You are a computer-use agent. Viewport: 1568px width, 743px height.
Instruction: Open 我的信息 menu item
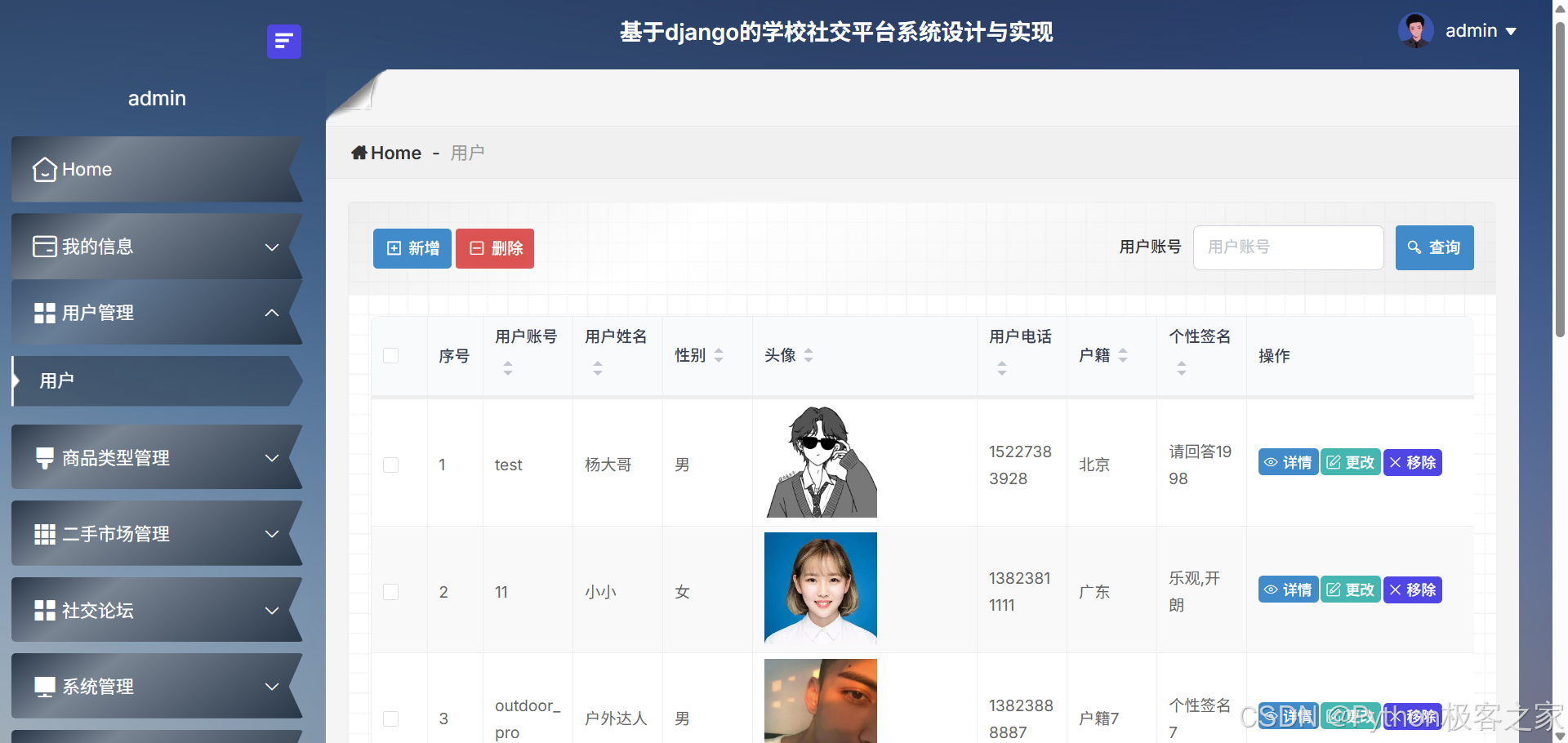157,247
